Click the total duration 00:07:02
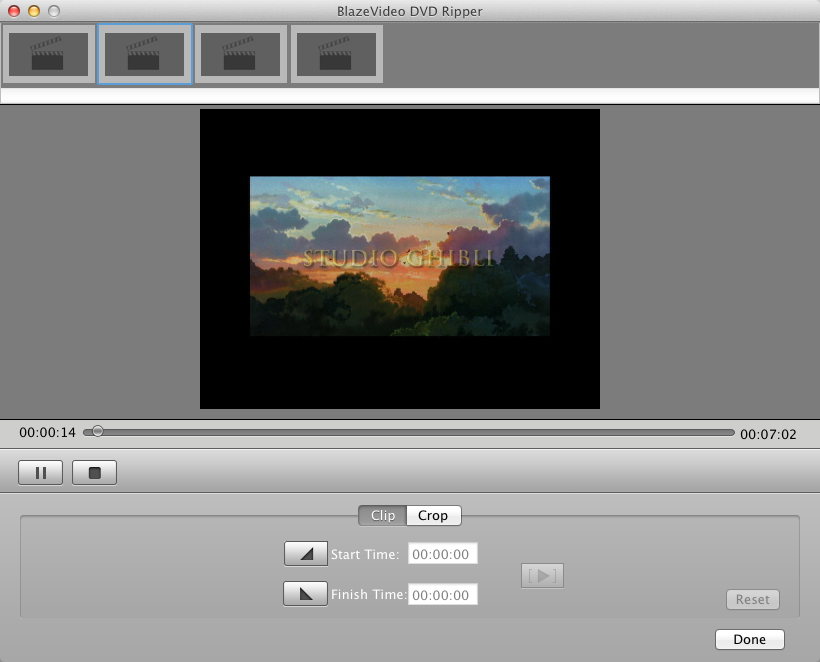This screenshot has height=662, width=820. (x=768, y=434)
